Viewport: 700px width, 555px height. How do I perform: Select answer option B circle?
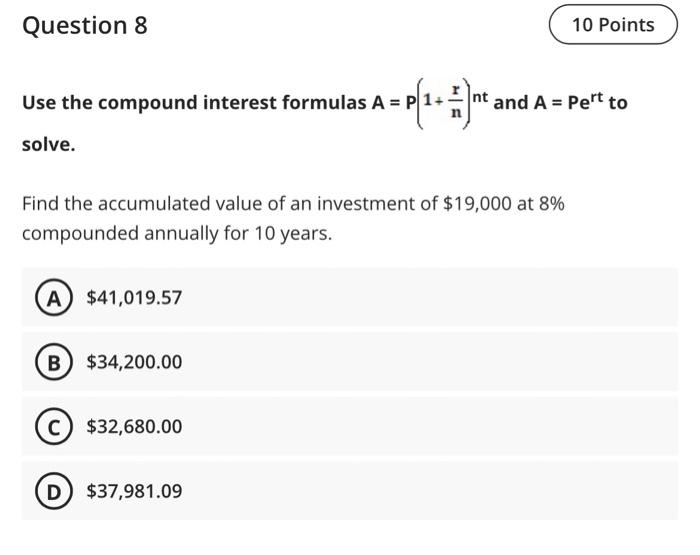(54, 362)
